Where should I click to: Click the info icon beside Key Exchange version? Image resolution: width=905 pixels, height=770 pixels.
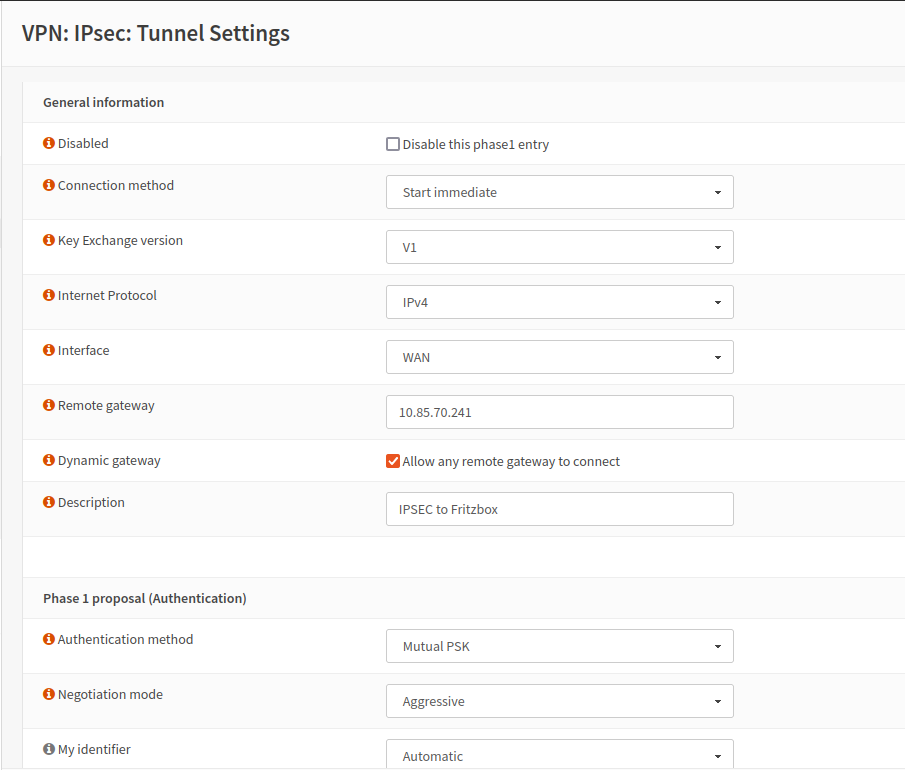pyautogui.click(x=48, y=240)
